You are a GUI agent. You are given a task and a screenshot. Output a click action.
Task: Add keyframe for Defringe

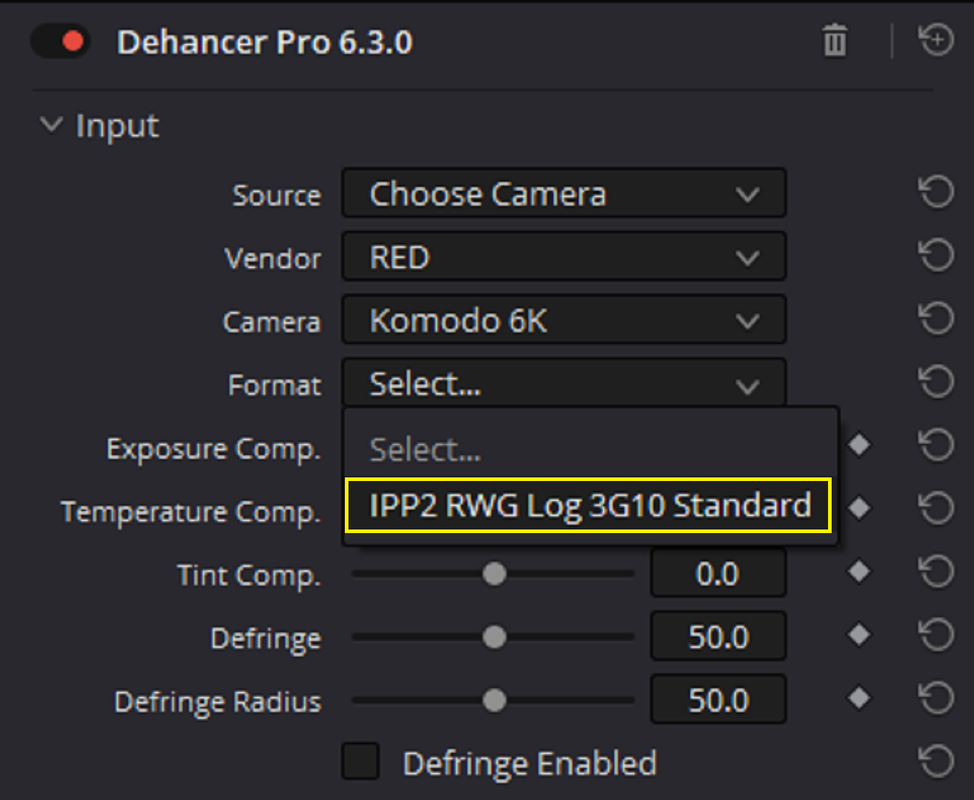[x=859, y=635]
